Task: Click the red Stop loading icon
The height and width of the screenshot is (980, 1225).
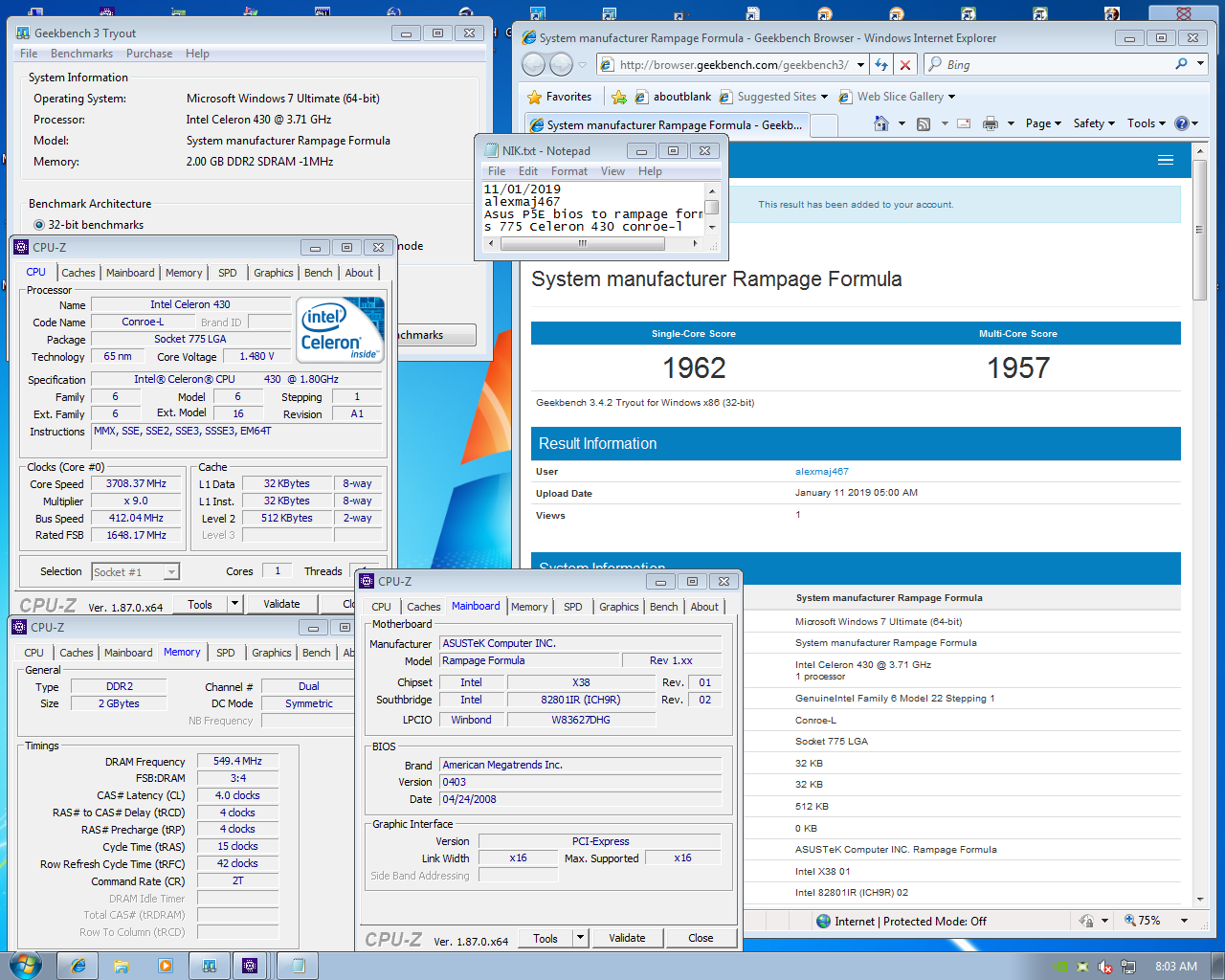Action: [906, 64]
